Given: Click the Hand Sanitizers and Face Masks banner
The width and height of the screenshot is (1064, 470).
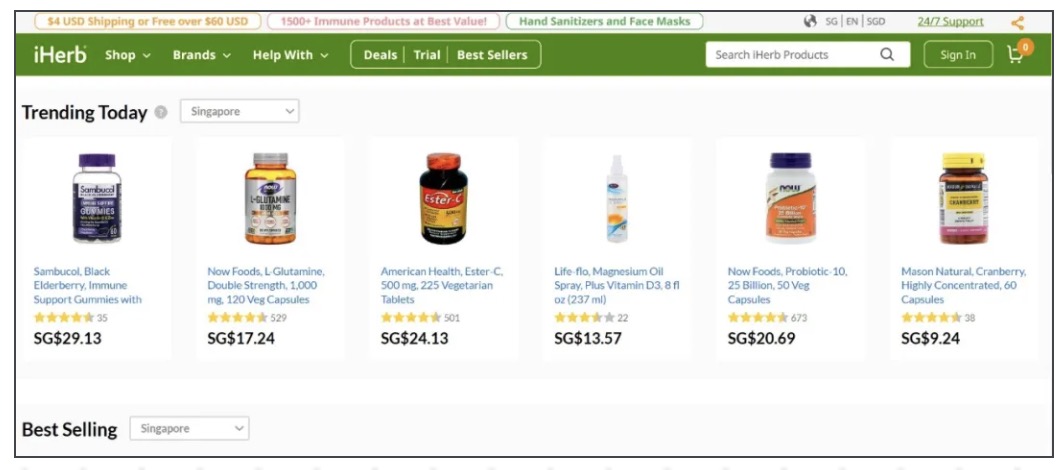Looking at the screenshot, I should [x=604, y=21].
